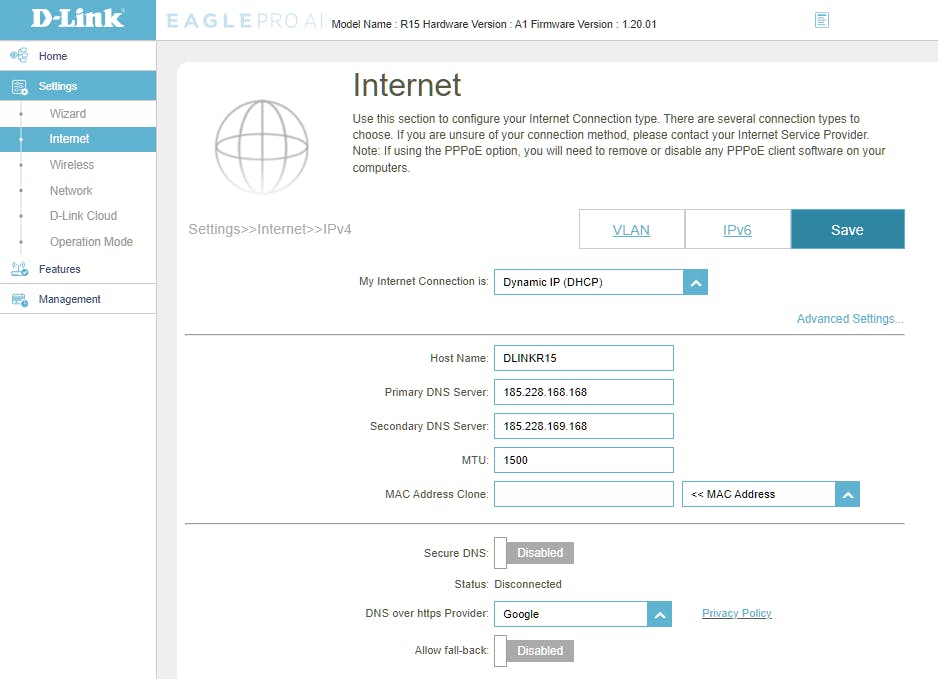Open the Settings sidebar menu
Viewport: 938px width, 679px height.
point(78,86)
